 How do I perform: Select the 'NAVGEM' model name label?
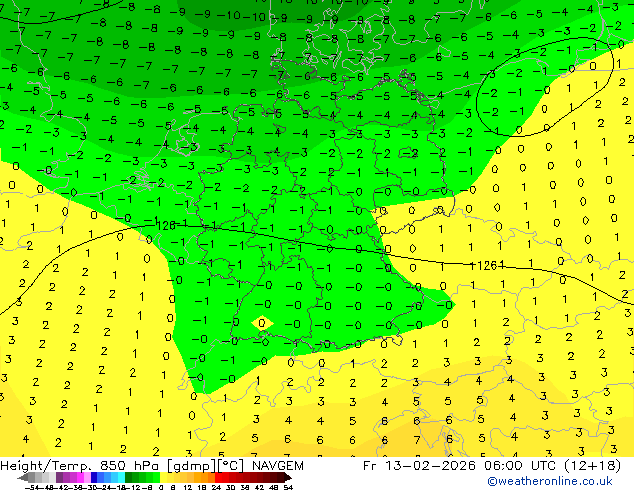coord(278,466)
